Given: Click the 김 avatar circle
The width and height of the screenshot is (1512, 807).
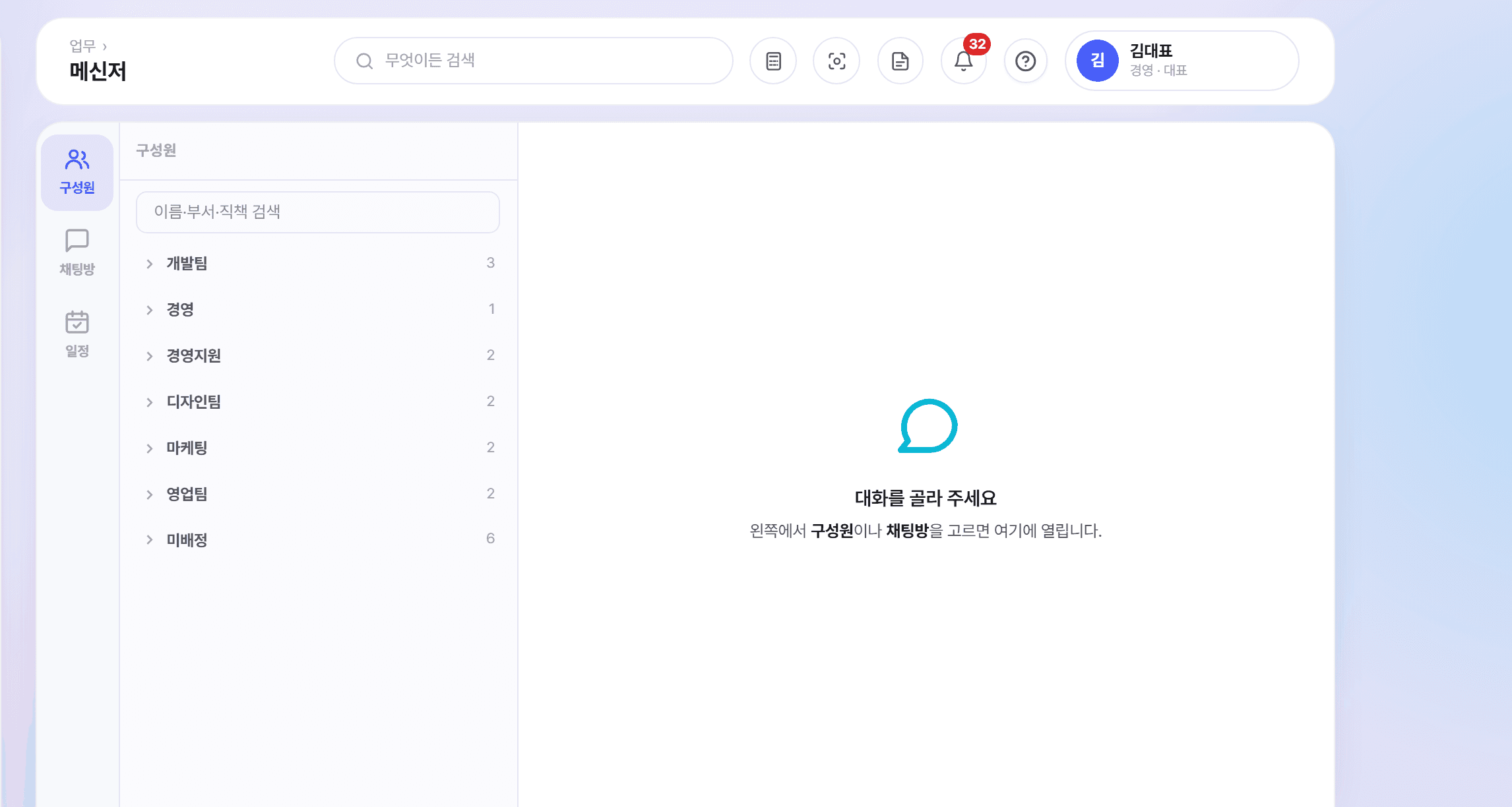Looking at the screenshot, I should click(x=1098, y=61).
